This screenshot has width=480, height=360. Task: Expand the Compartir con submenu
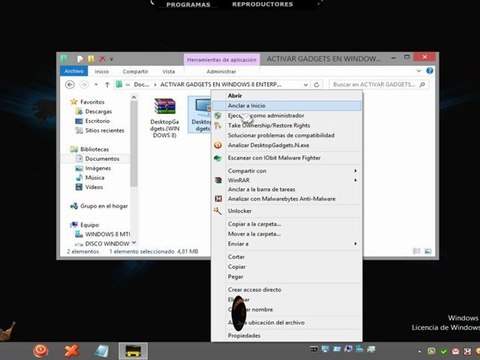pyautogui.click(x=287, y=171)
